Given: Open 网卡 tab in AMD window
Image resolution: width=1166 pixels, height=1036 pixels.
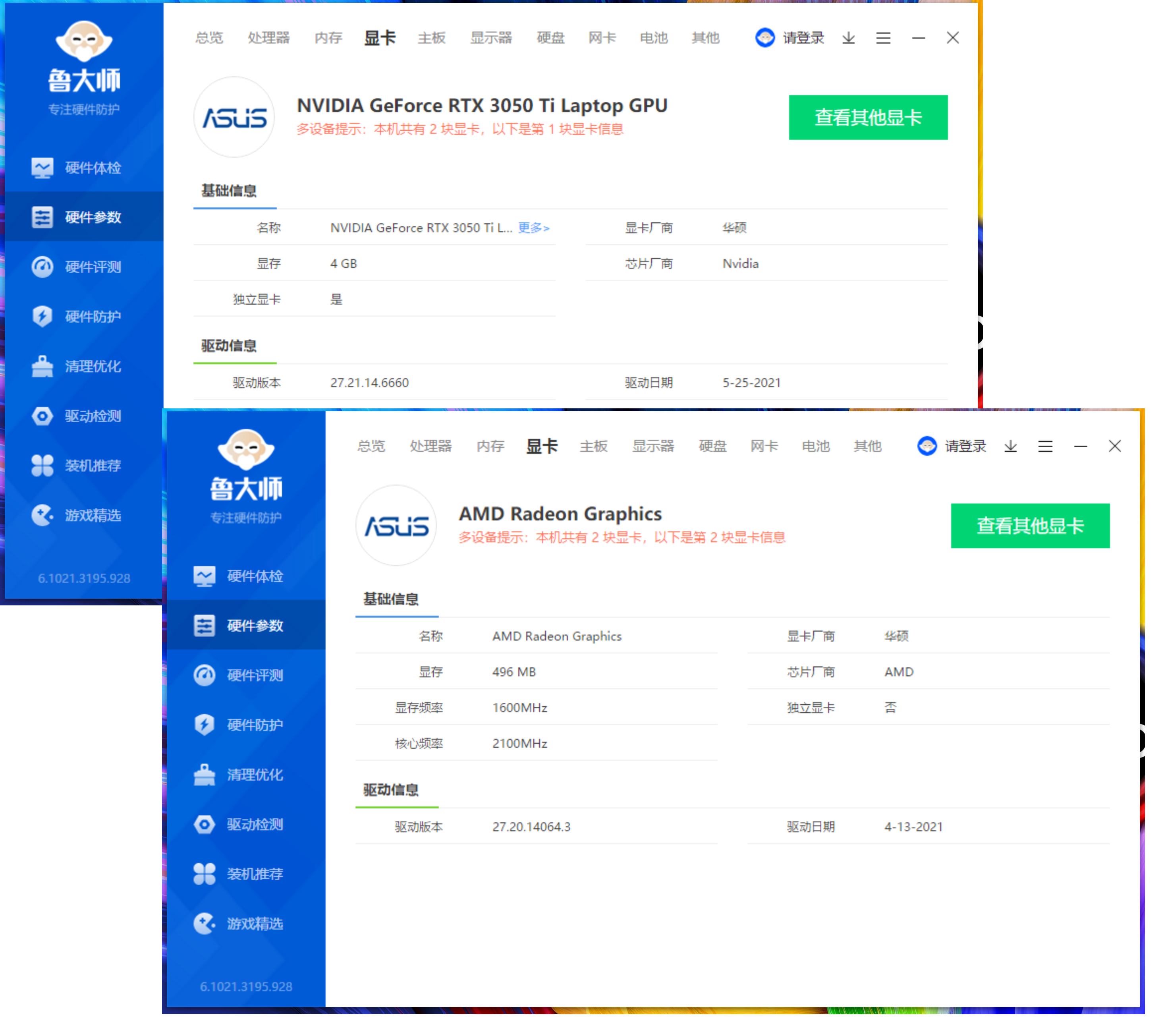Looking at the screenshot, I should (x=764, y=446).
